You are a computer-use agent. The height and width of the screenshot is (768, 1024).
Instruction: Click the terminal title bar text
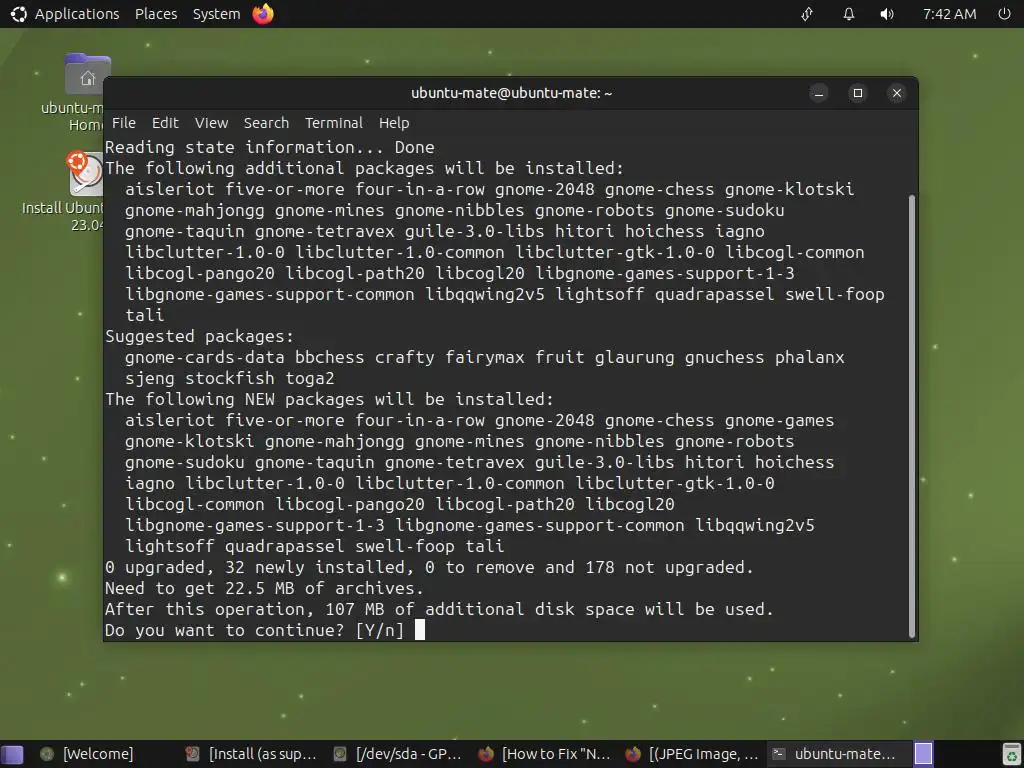[511, 93]
